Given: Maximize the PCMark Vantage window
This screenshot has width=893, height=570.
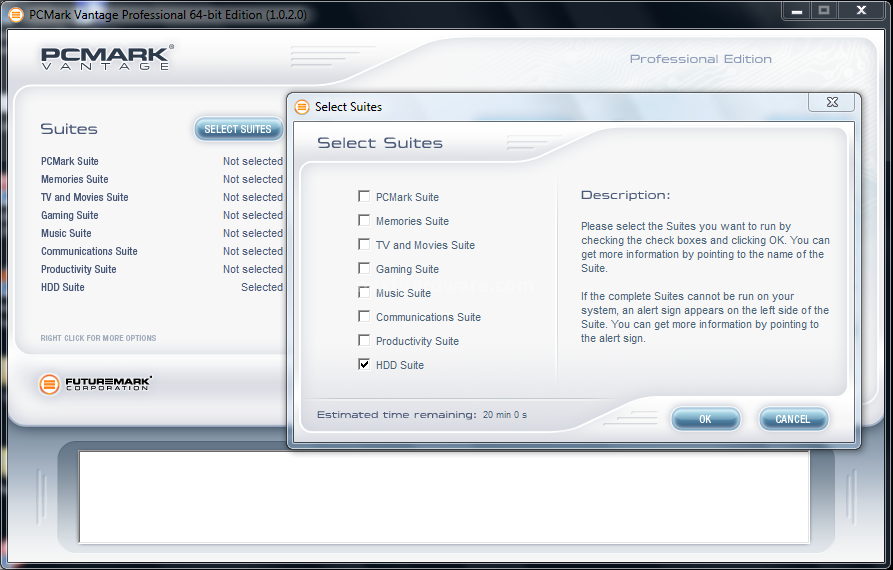Looking at the screenshot, I should coord(824,11).
